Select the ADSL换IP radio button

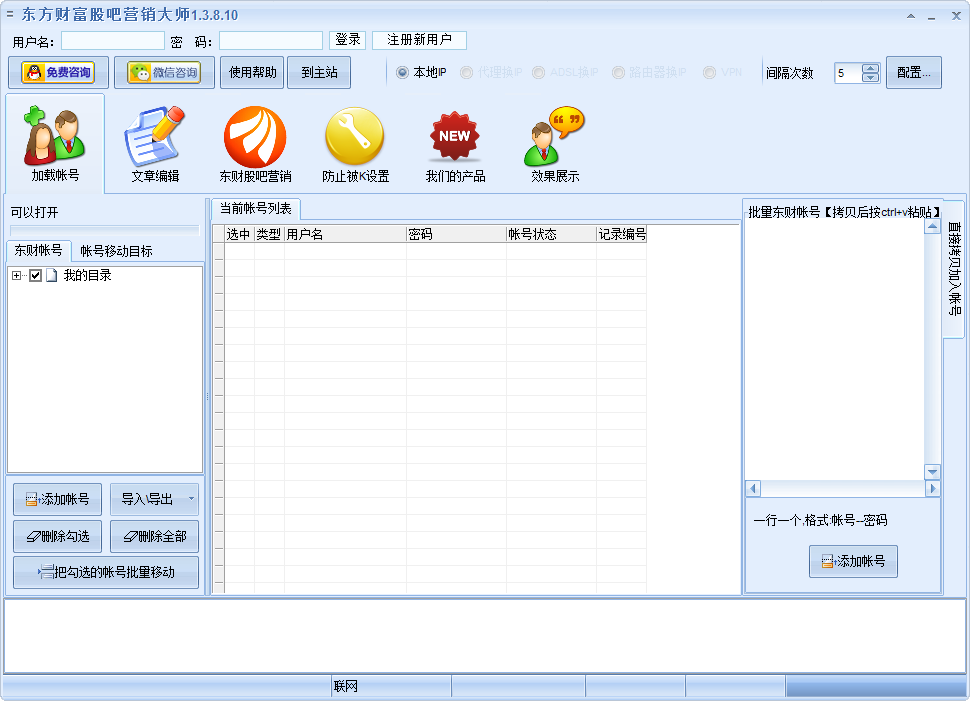[539, 73]
